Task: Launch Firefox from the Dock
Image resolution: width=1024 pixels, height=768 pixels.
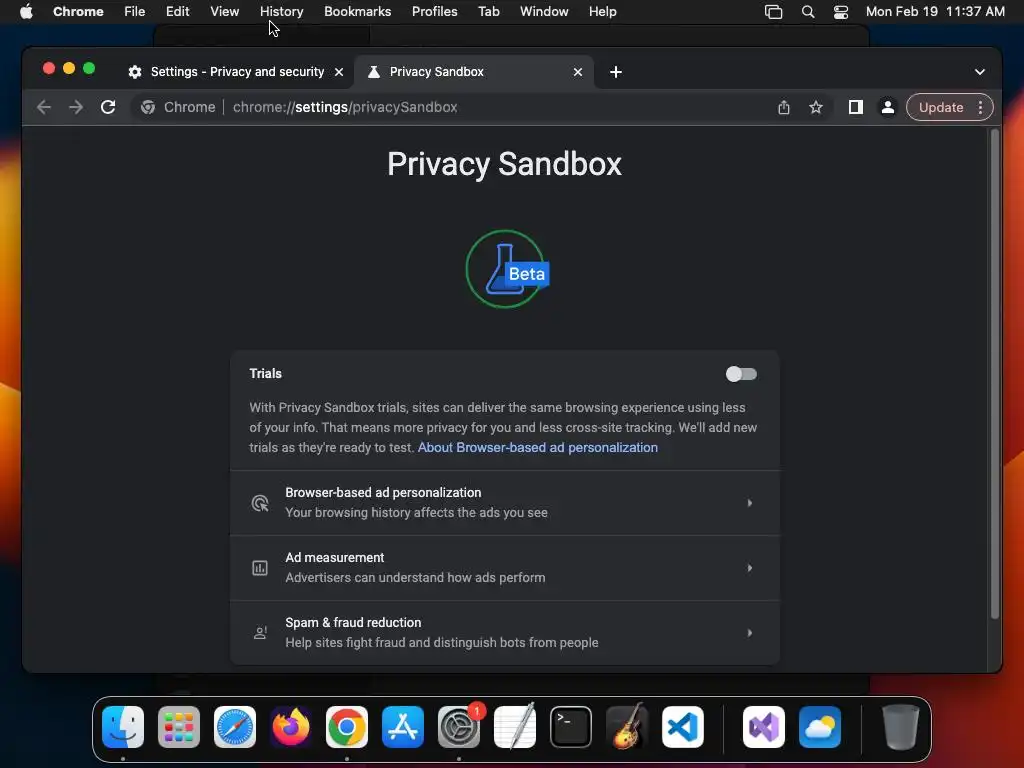Action: pos(291,727)
